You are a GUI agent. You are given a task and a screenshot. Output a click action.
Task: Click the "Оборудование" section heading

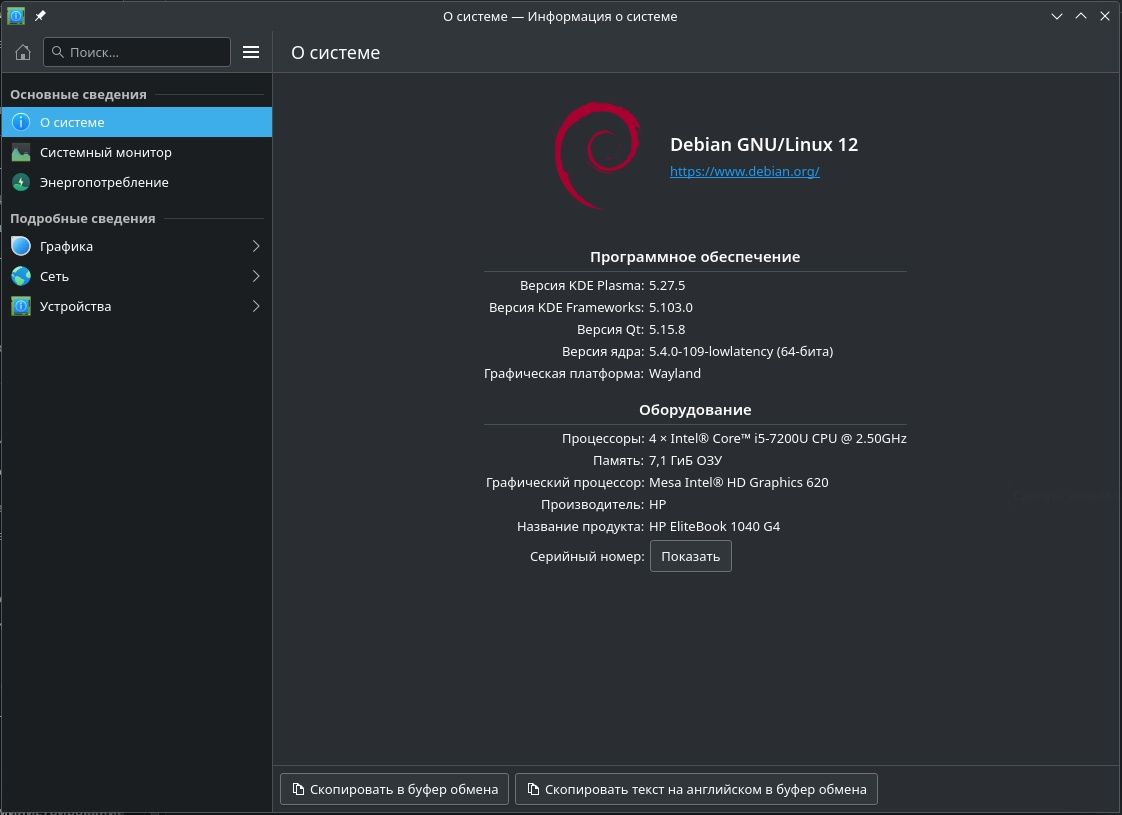[x=695, y=410]
